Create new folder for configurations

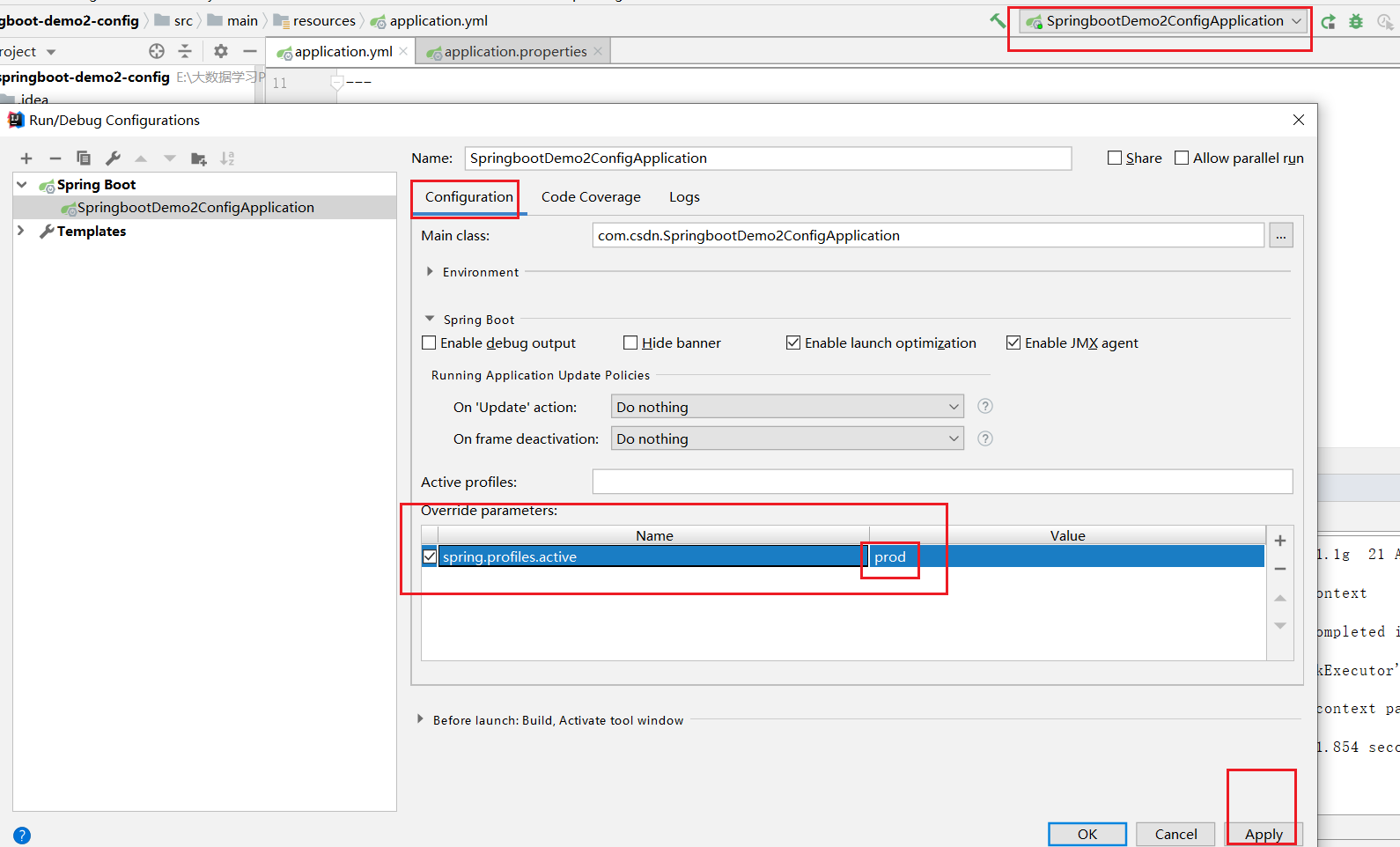(x=199, y=158)
